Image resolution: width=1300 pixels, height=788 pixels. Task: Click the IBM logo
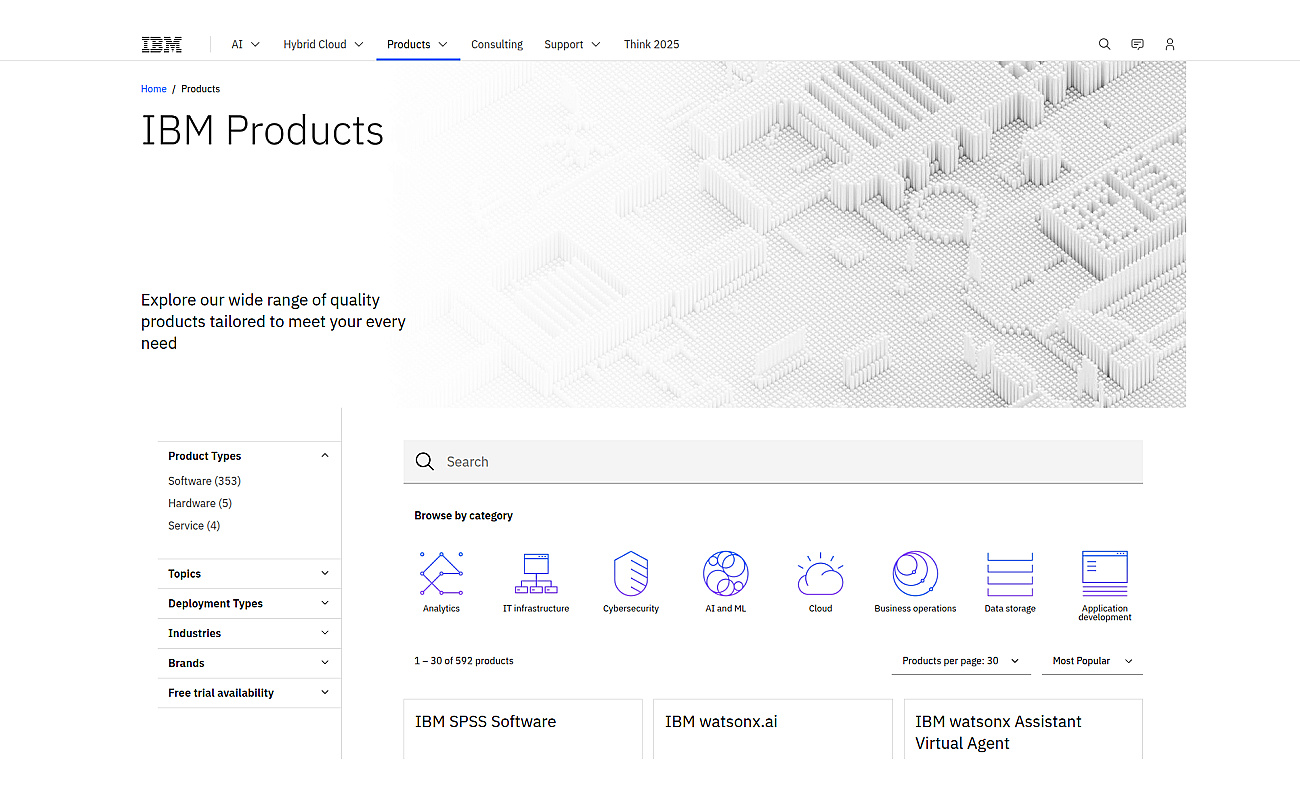pyautogui.click(x=161, y=44)
